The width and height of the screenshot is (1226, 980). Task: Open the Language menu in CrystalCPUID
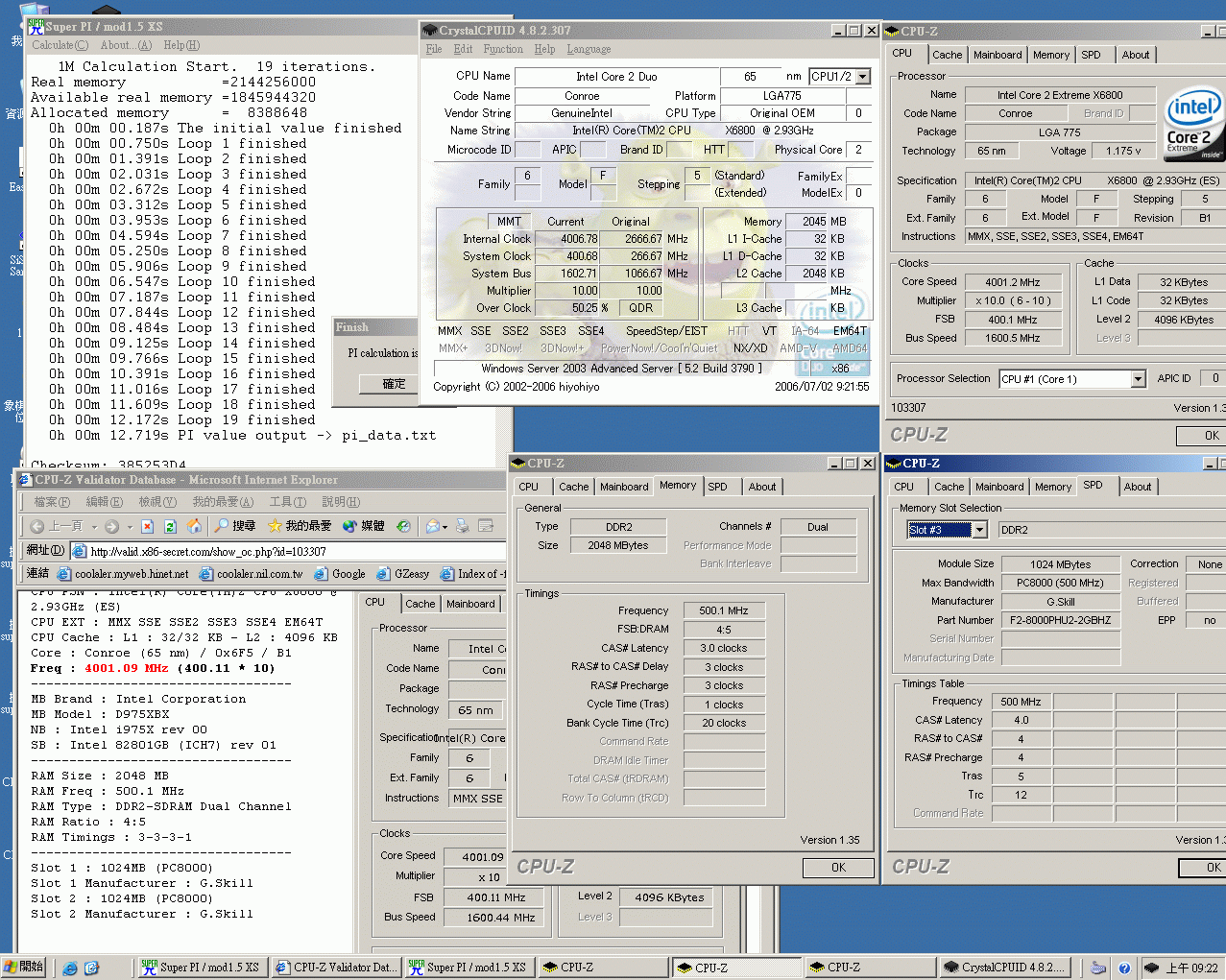point(589,49)
